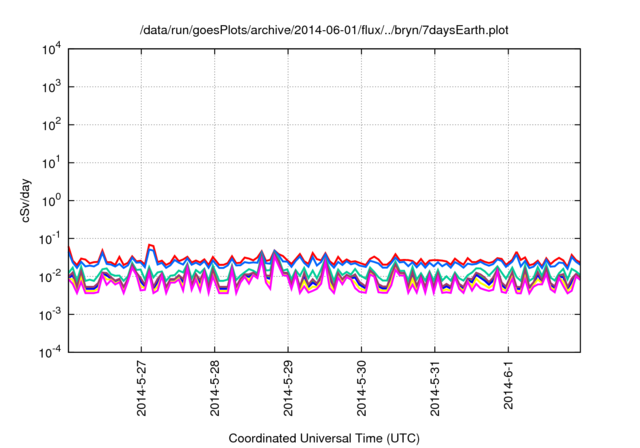Viewport: 640px width, 448px height.
Task: Click the 10^-1 y-axis tick label
Action: [x=51, y=239]
